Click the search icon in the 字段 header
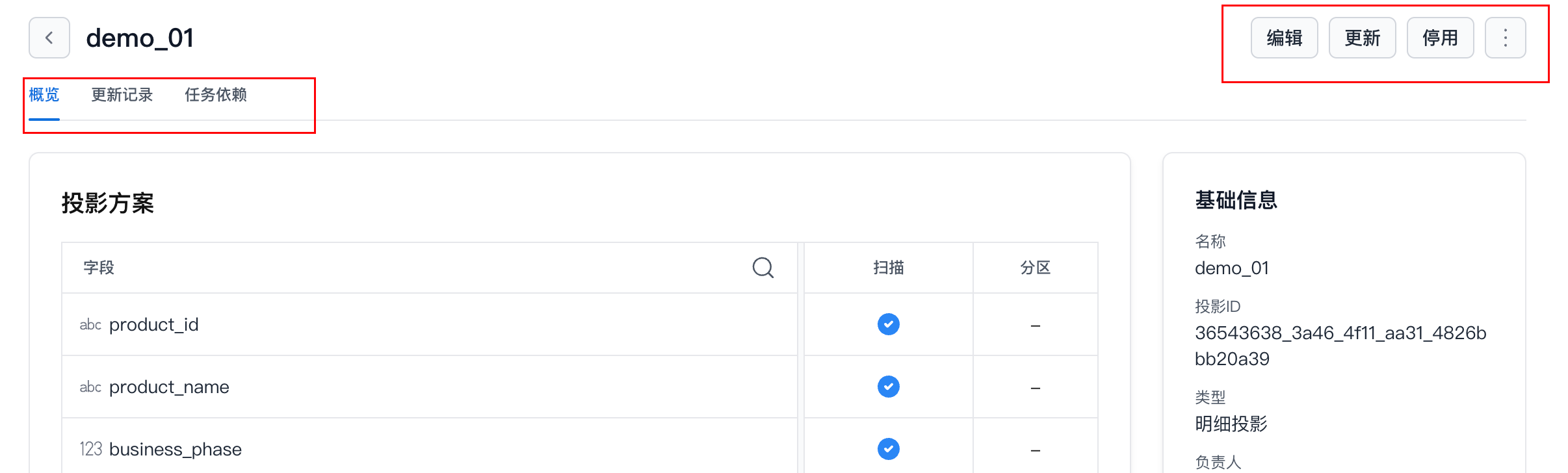 [x=763, y=268]
